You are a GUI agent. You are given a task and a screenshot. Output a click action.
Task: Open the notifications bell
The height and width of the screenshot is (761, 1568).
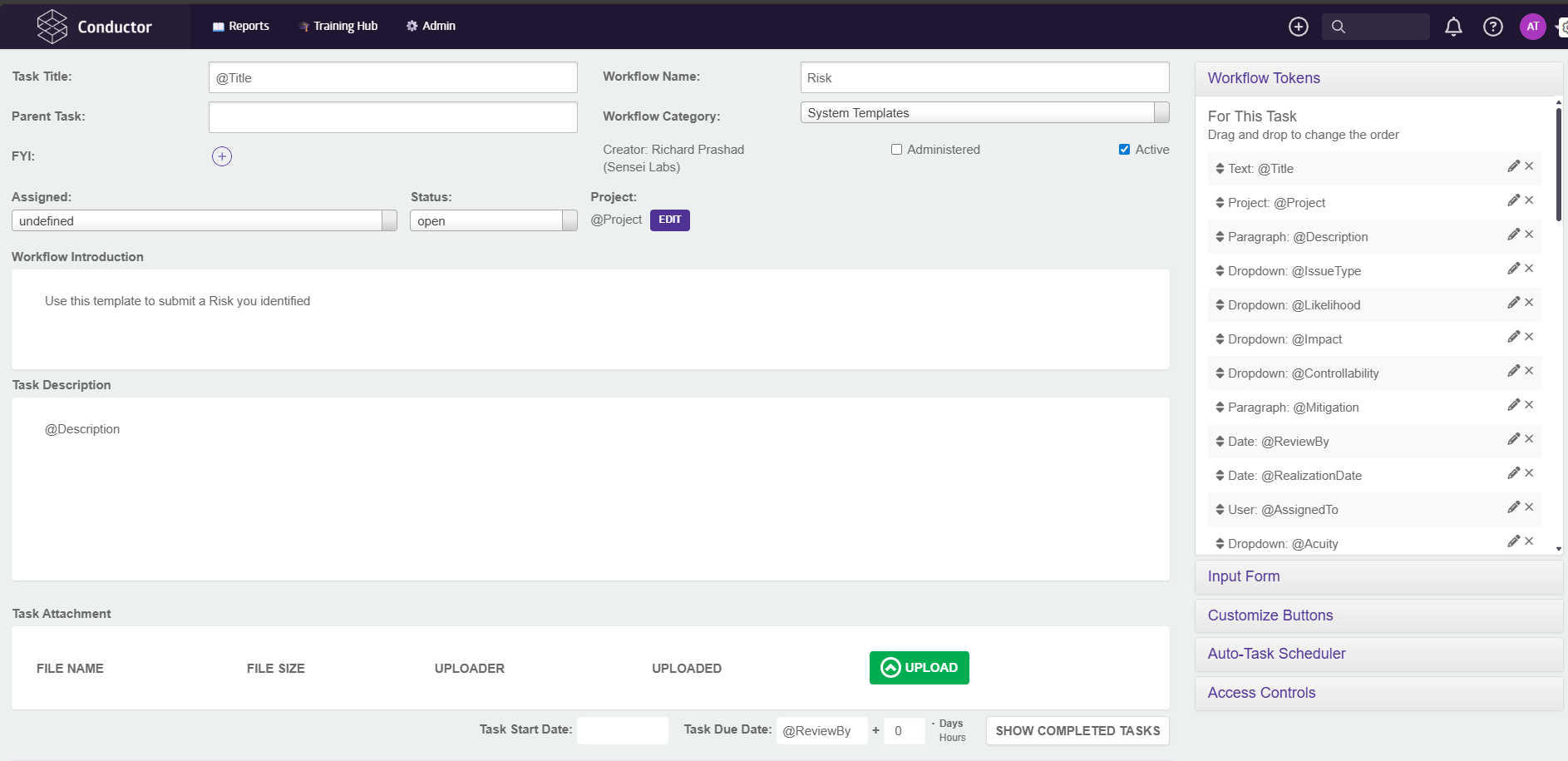coord(1453,27)
